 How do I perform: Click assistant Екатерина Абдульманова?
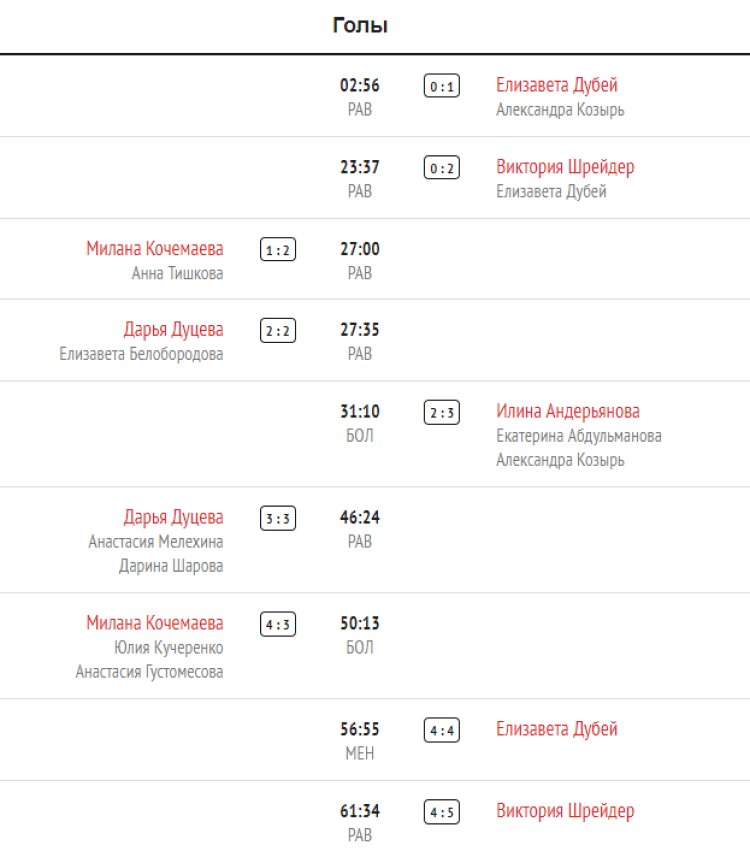(579, 437)
